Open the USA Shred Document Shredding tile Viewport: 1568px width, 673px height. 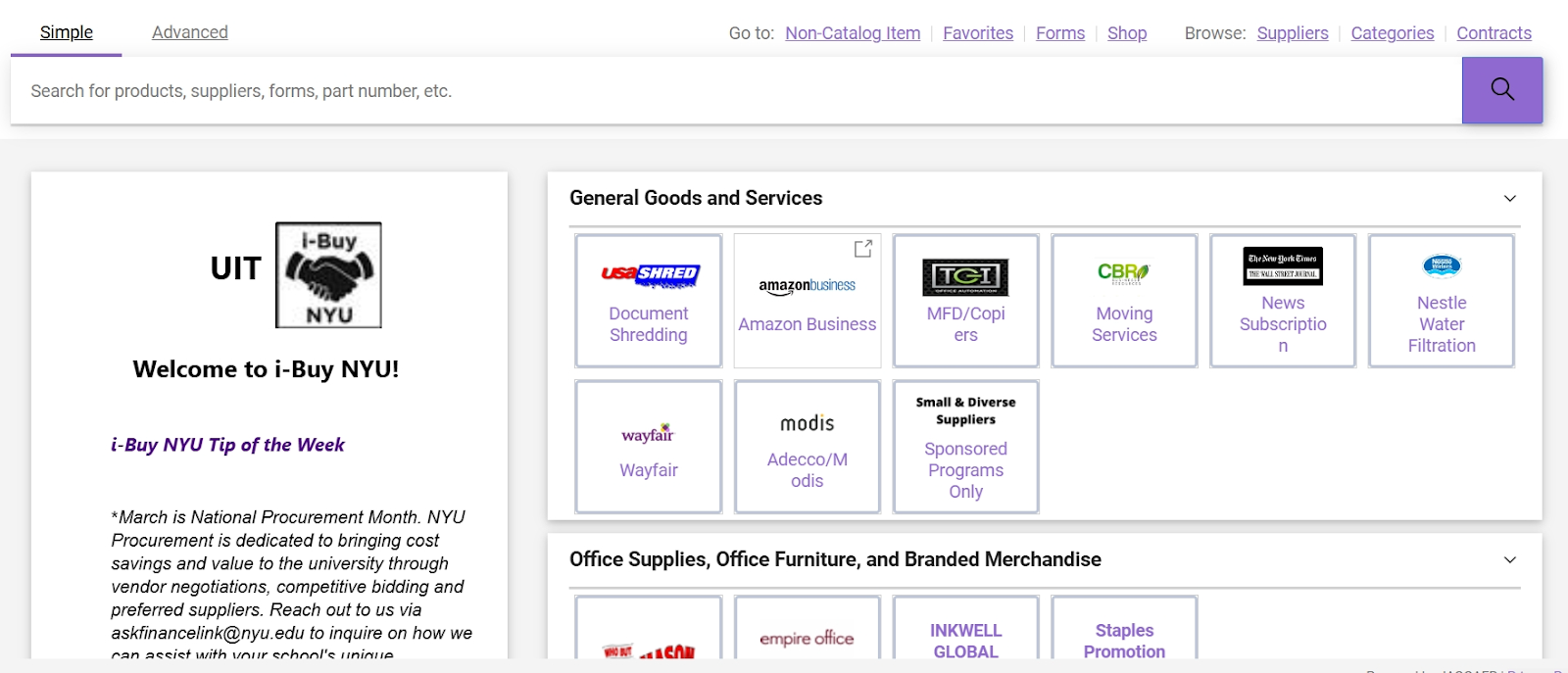click(x=648, y=301)
